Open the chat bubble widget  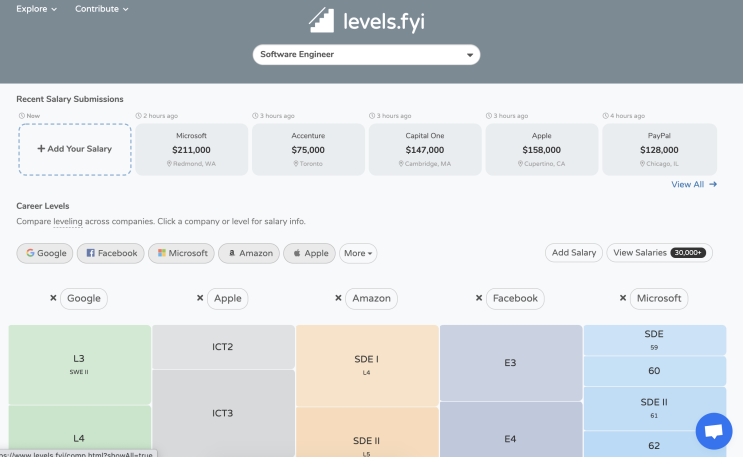(714, 431)
